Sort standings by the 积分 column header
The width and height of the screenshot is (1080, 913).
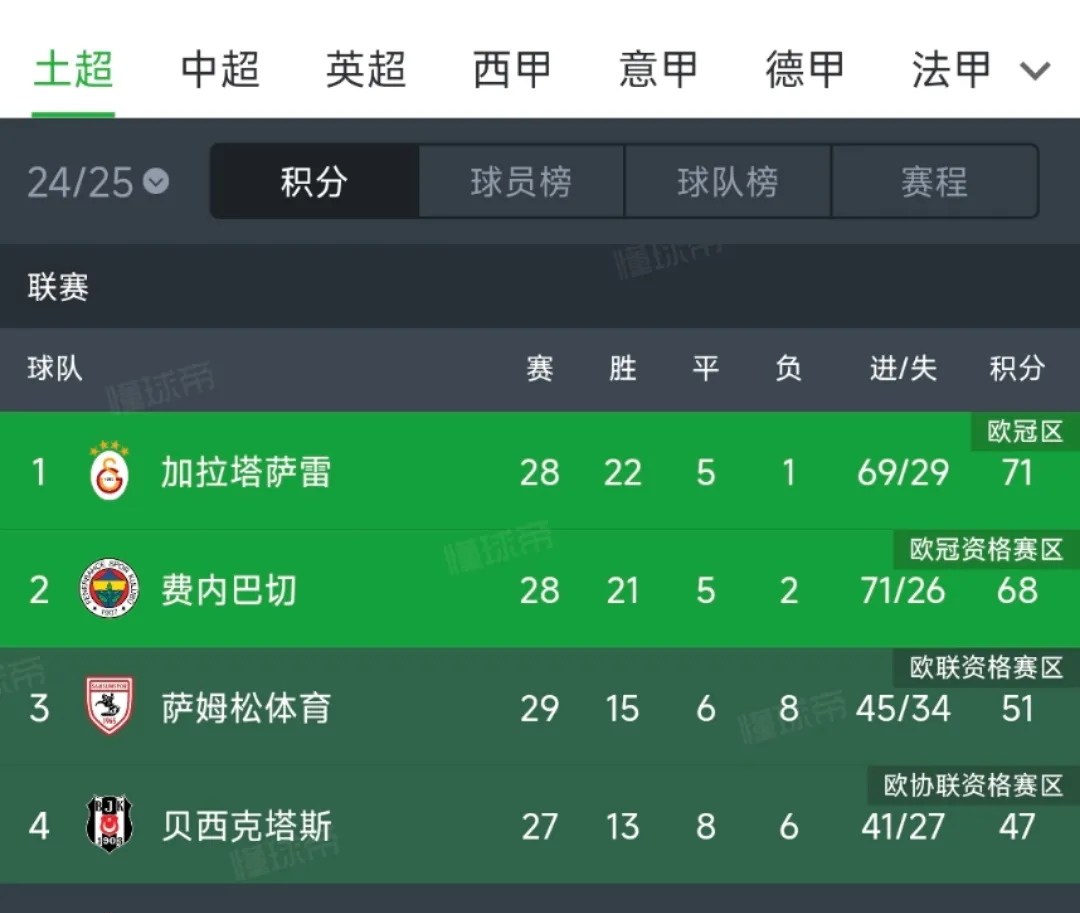click(x=1017, y=370)
